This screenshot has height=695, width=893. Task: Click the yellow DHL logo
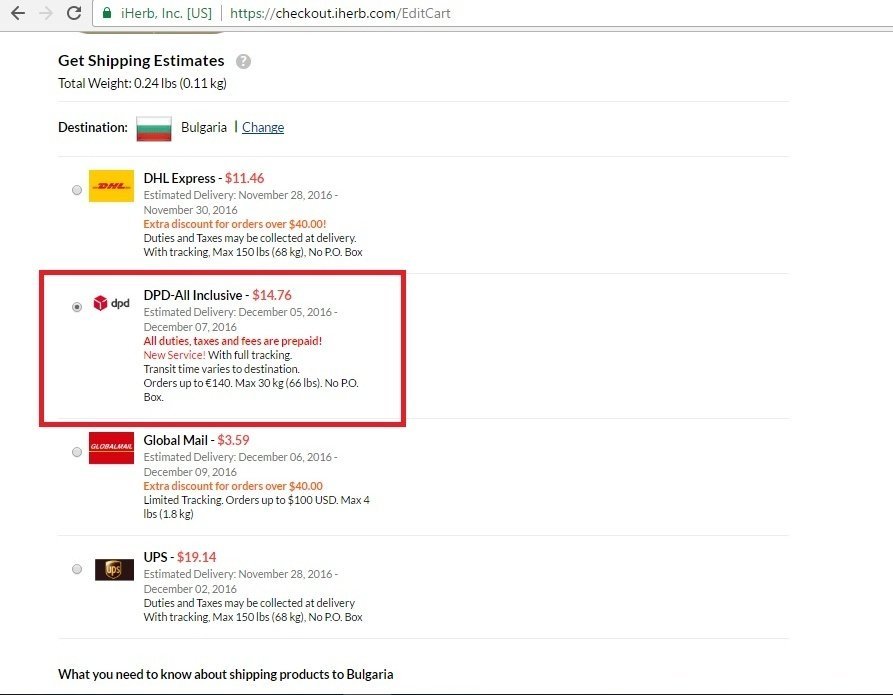[111, 186]
